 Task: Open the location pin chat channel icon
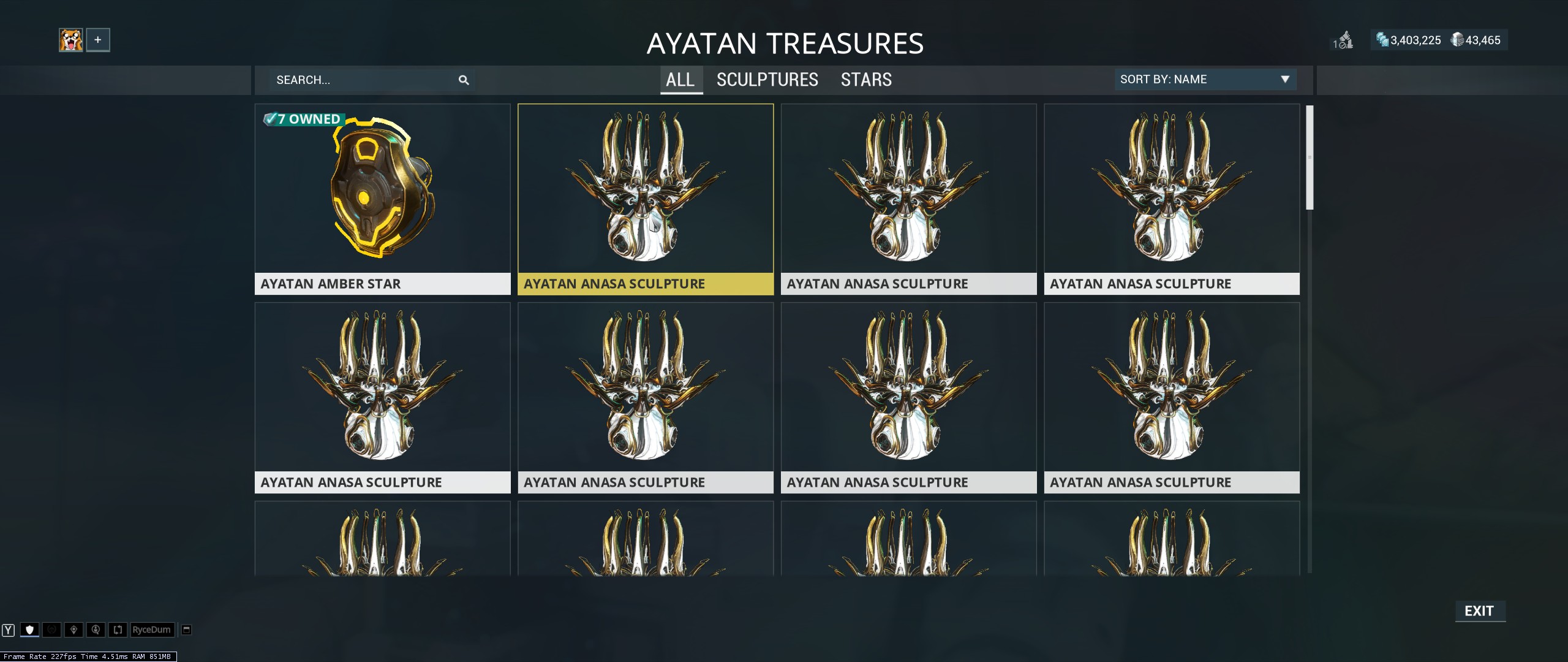[73, 630]
